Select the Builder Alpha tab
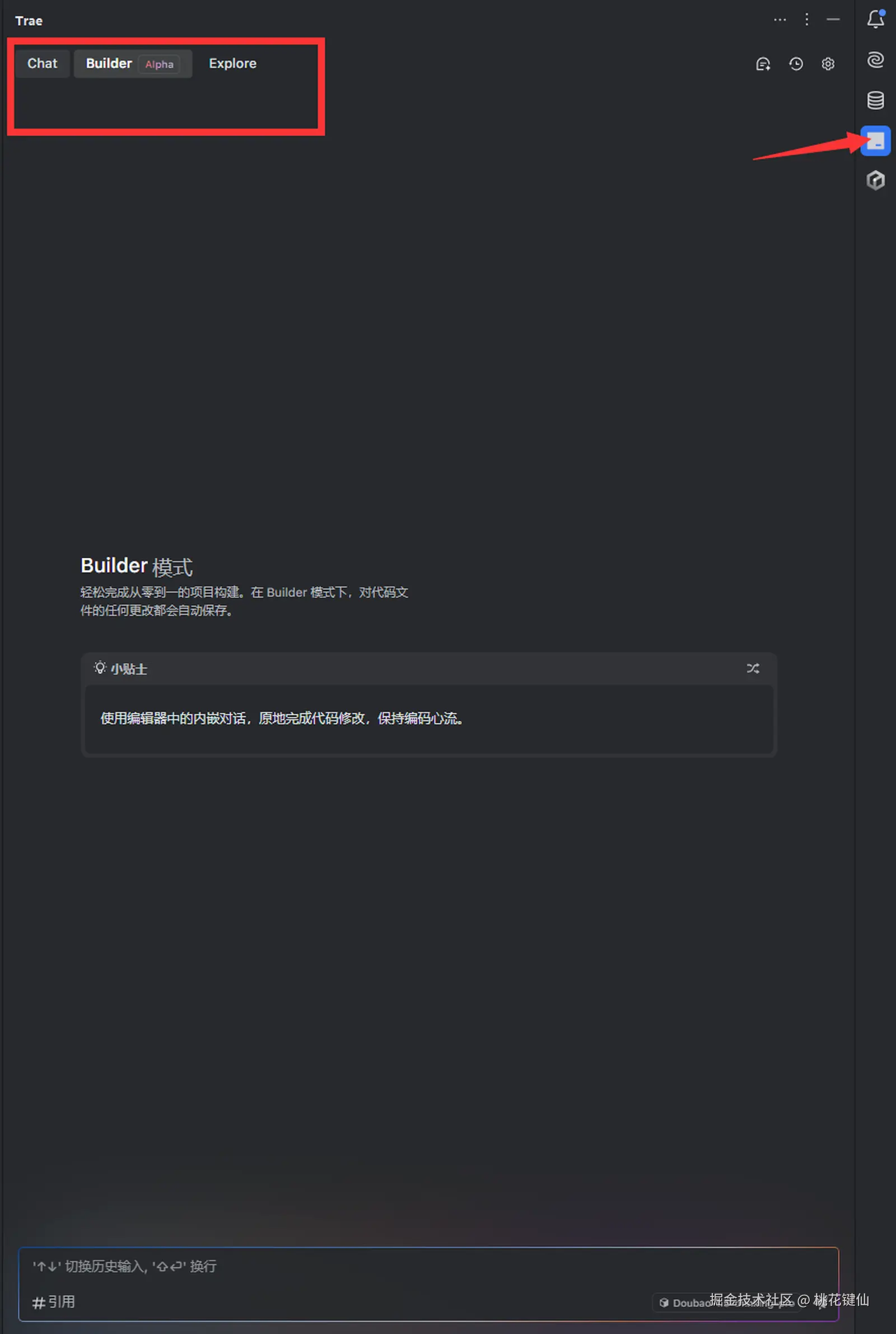Screen dimensions: 896x1334 (x=133, y=63)
